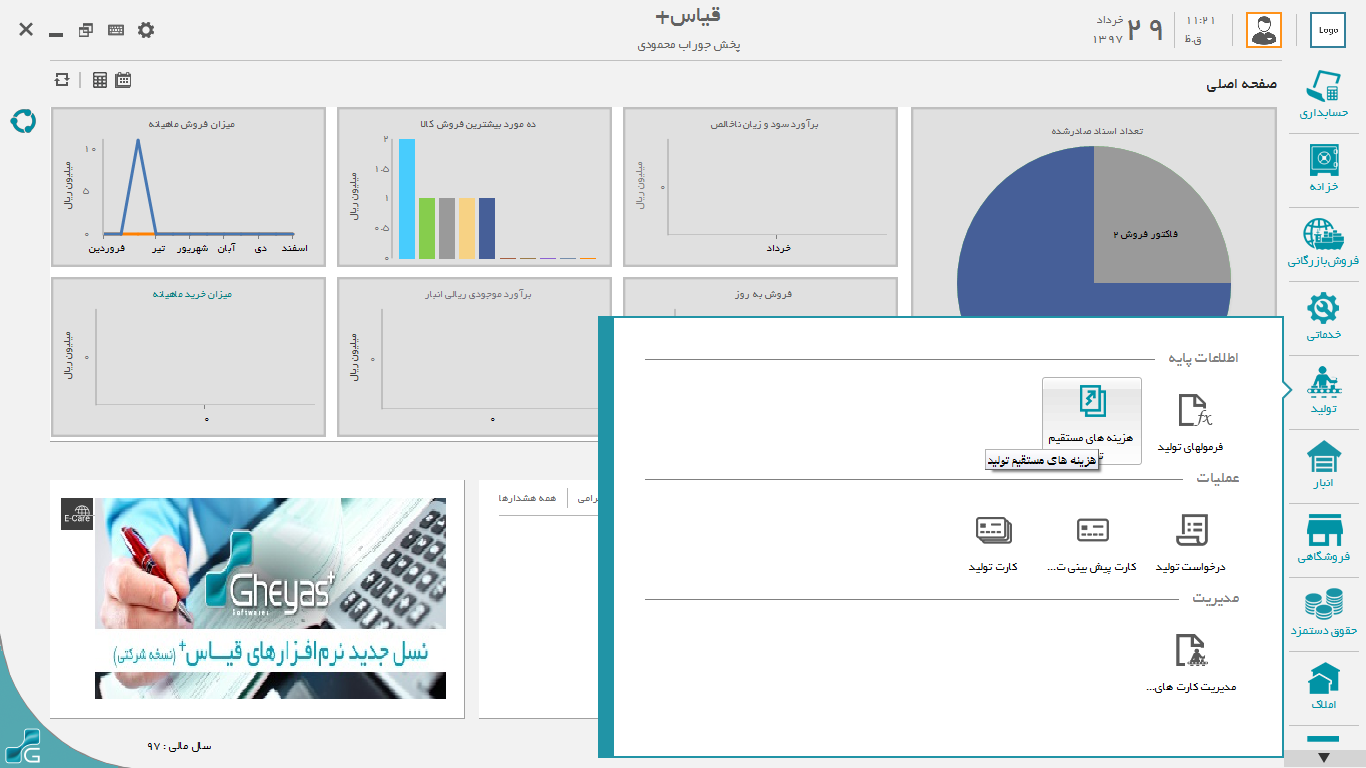Open کارت پیش بینی forecast card
Image resolution: width=1366 pixels, height=768 pixels.
point(1092,544)
